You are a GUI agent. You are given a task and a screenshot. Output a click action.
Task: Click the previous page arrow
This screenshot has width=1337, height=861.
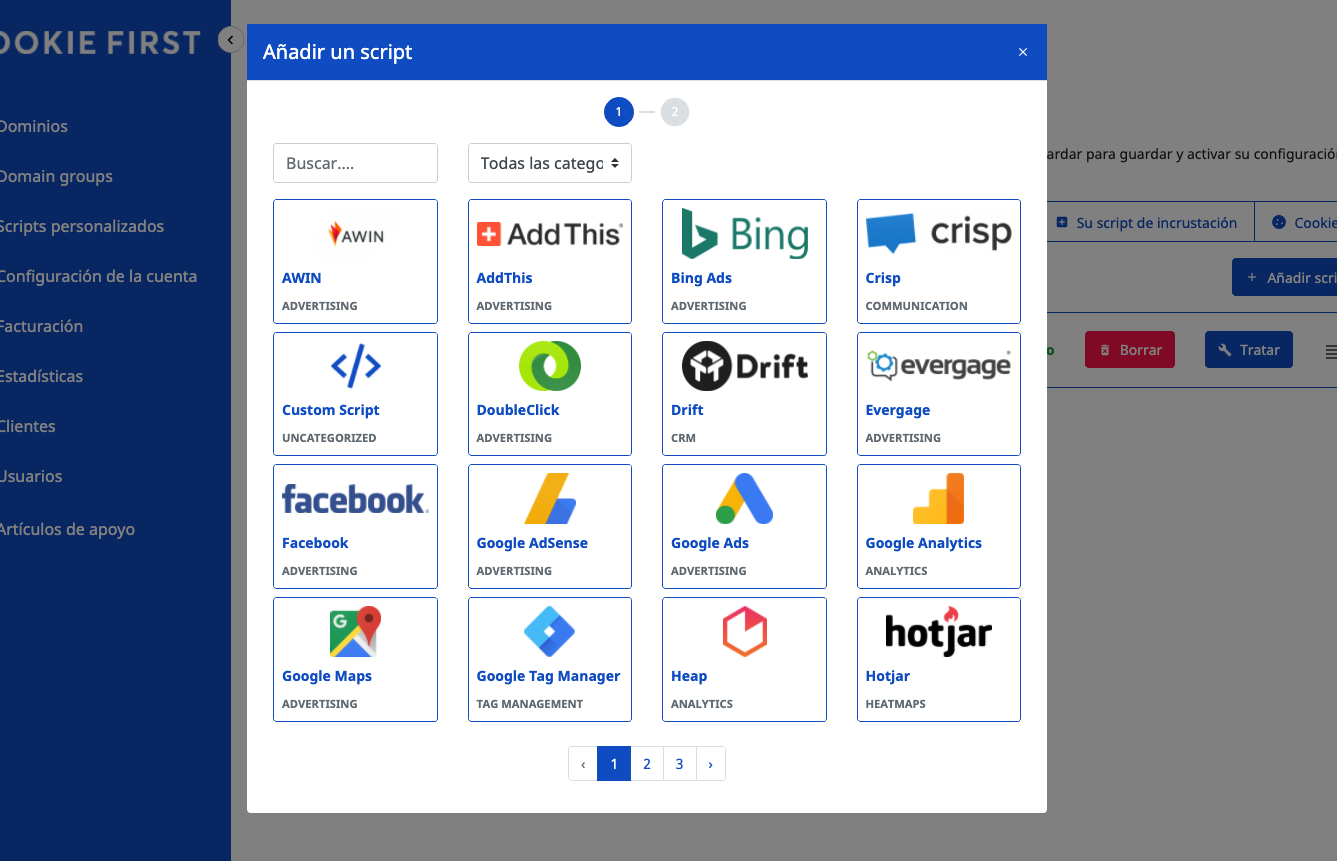(583, 764)
